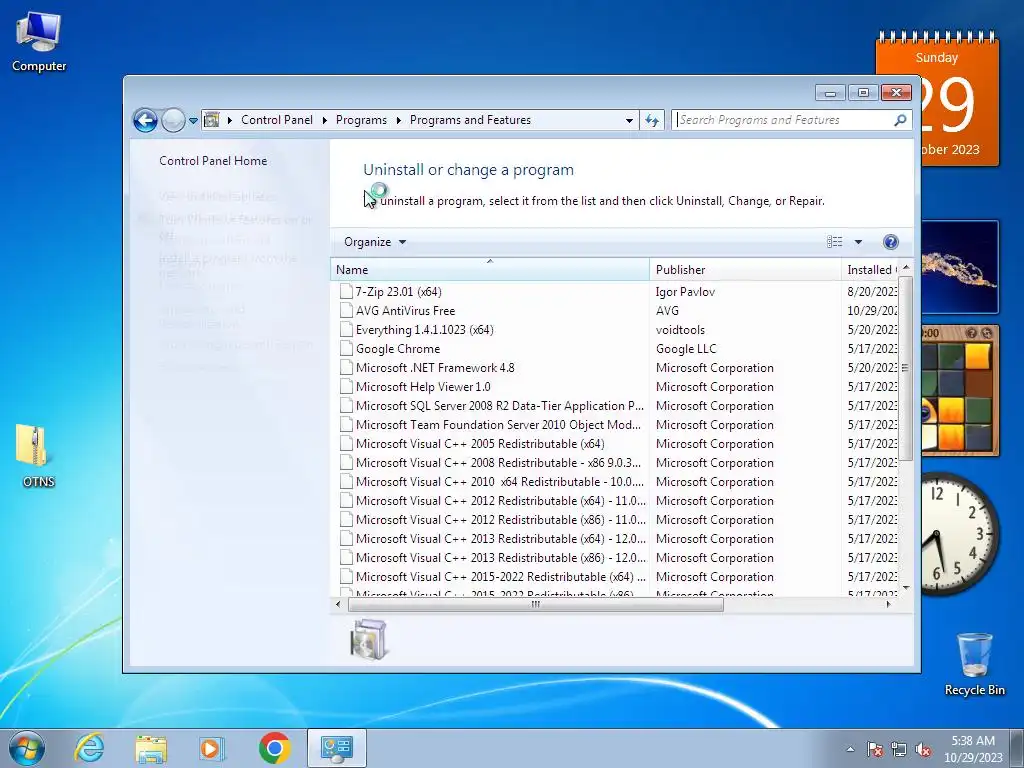1024x768 pixels.
Task: Click Control Panel taskbar button
Action: coord(337,748)
